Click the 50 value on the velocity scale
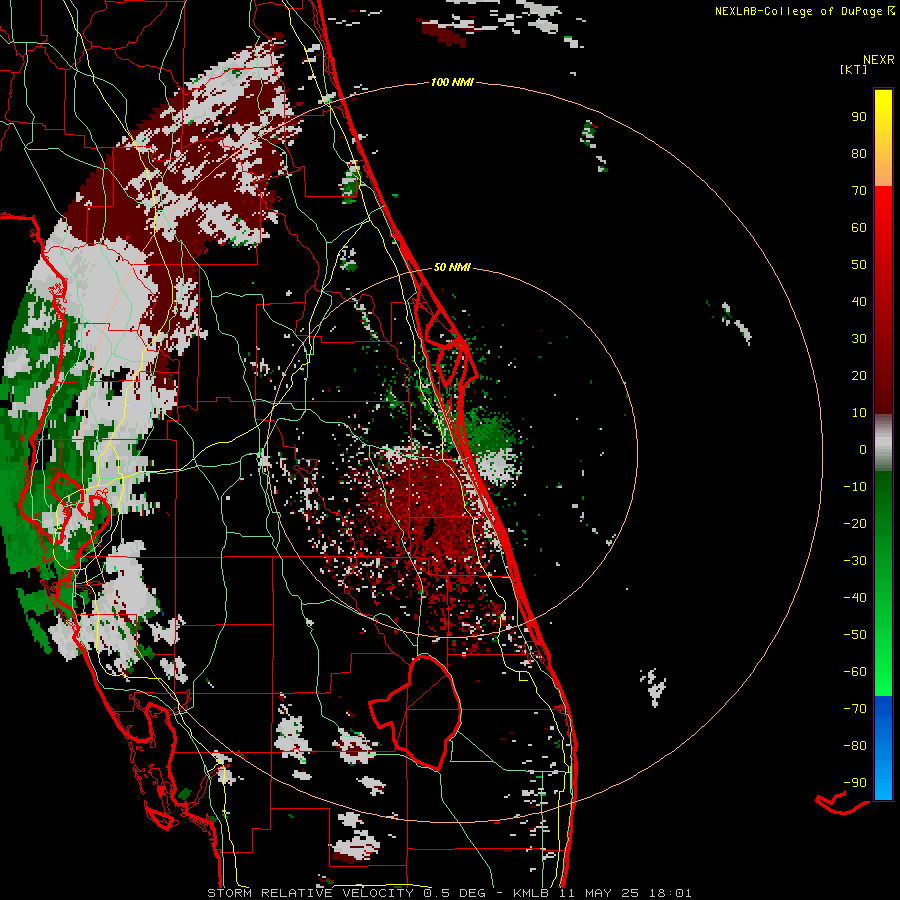900x900 pixels. pyautogui.click(x=859, y=265)
